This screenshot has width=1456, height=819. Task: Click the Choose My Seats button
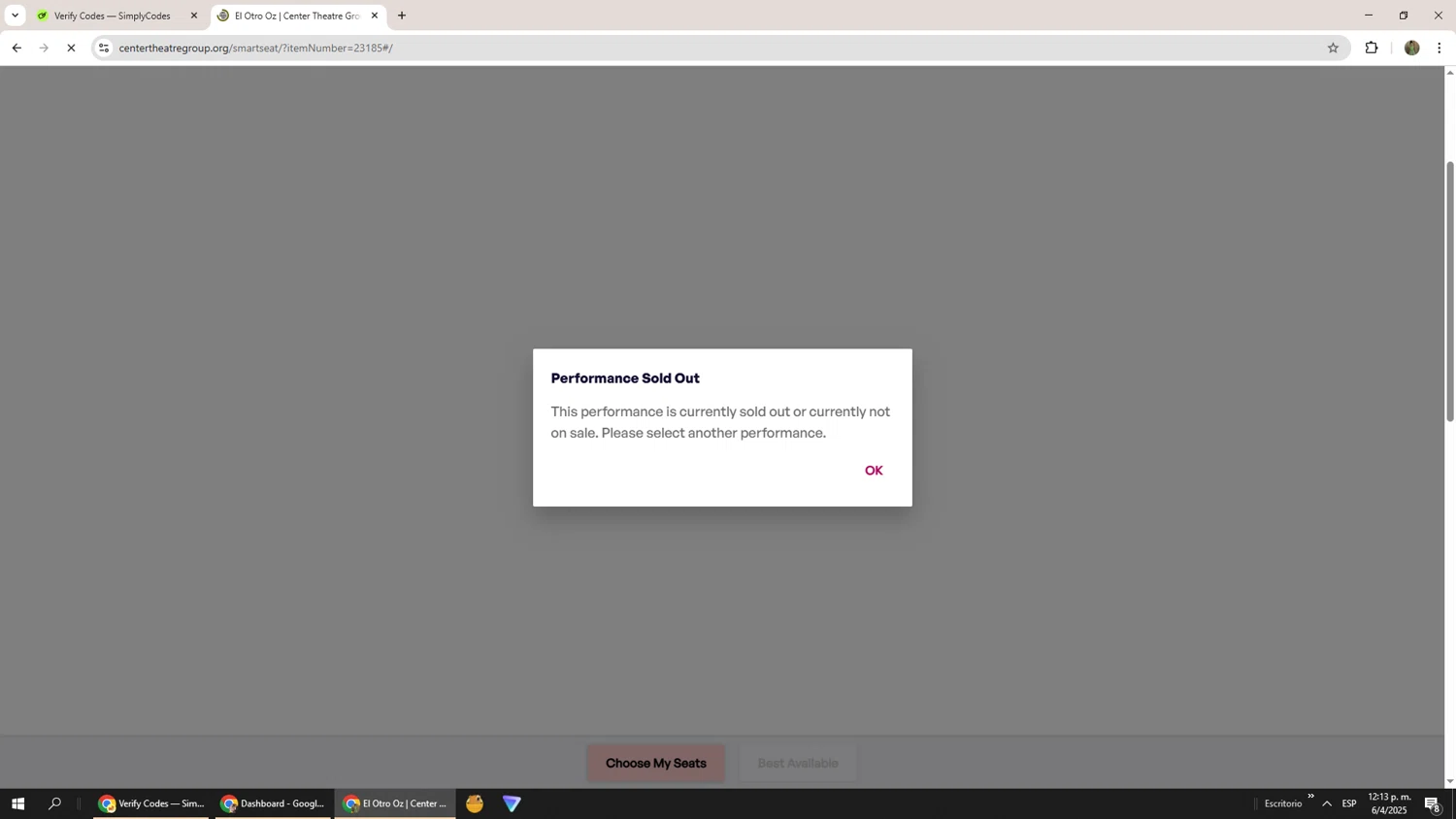point(656,763)
